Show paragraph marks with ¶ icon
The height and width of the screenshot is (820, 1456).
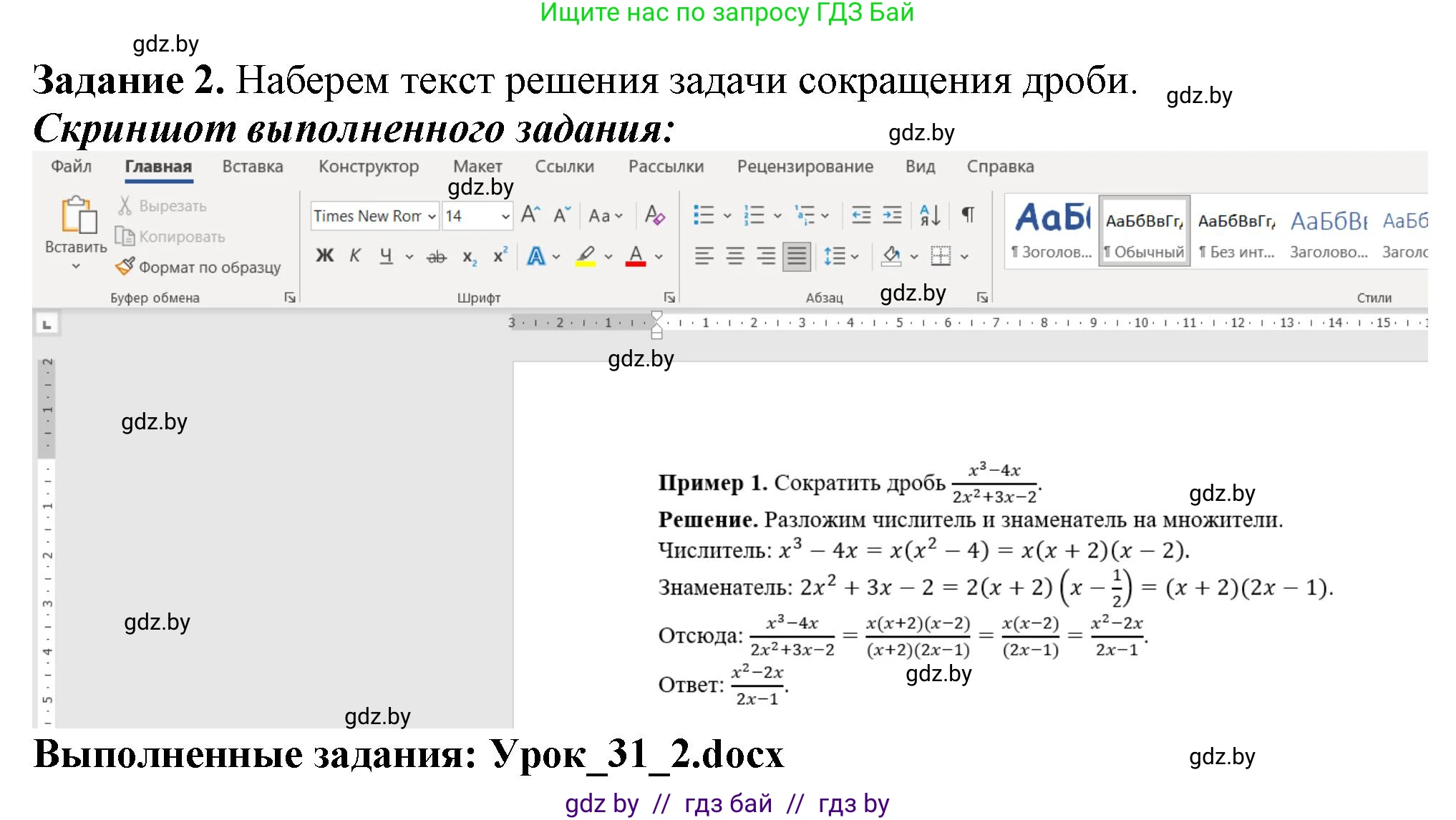pyautogui.click(x=968, y=214)
